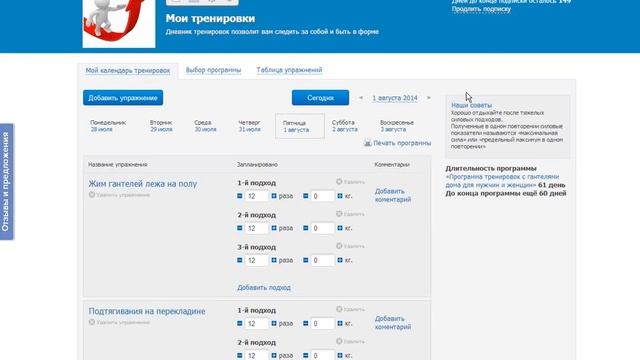Click reps field of Жим гантелей 3-й подход
The width and height of the screenshot is (640, 360).
click(256, 260)
